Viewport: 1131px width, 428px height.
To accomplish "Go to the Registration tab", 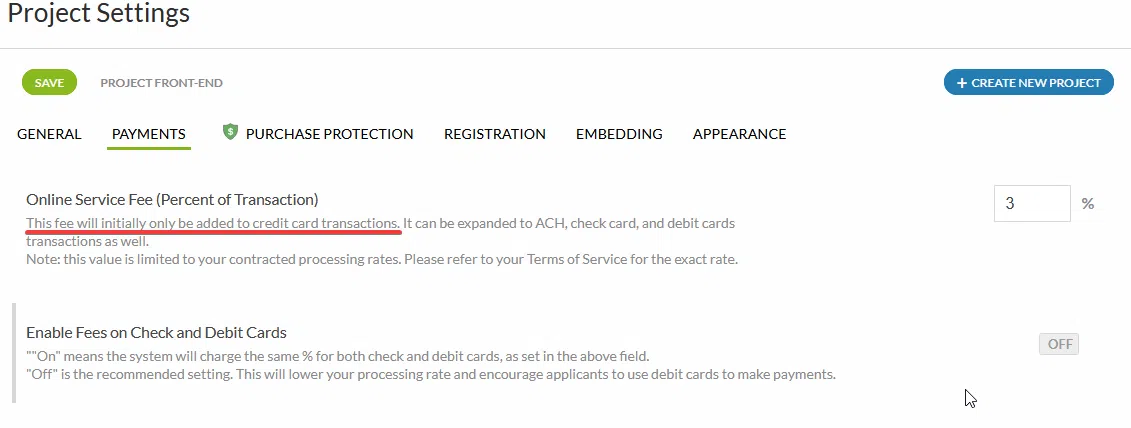I will 494,134.
